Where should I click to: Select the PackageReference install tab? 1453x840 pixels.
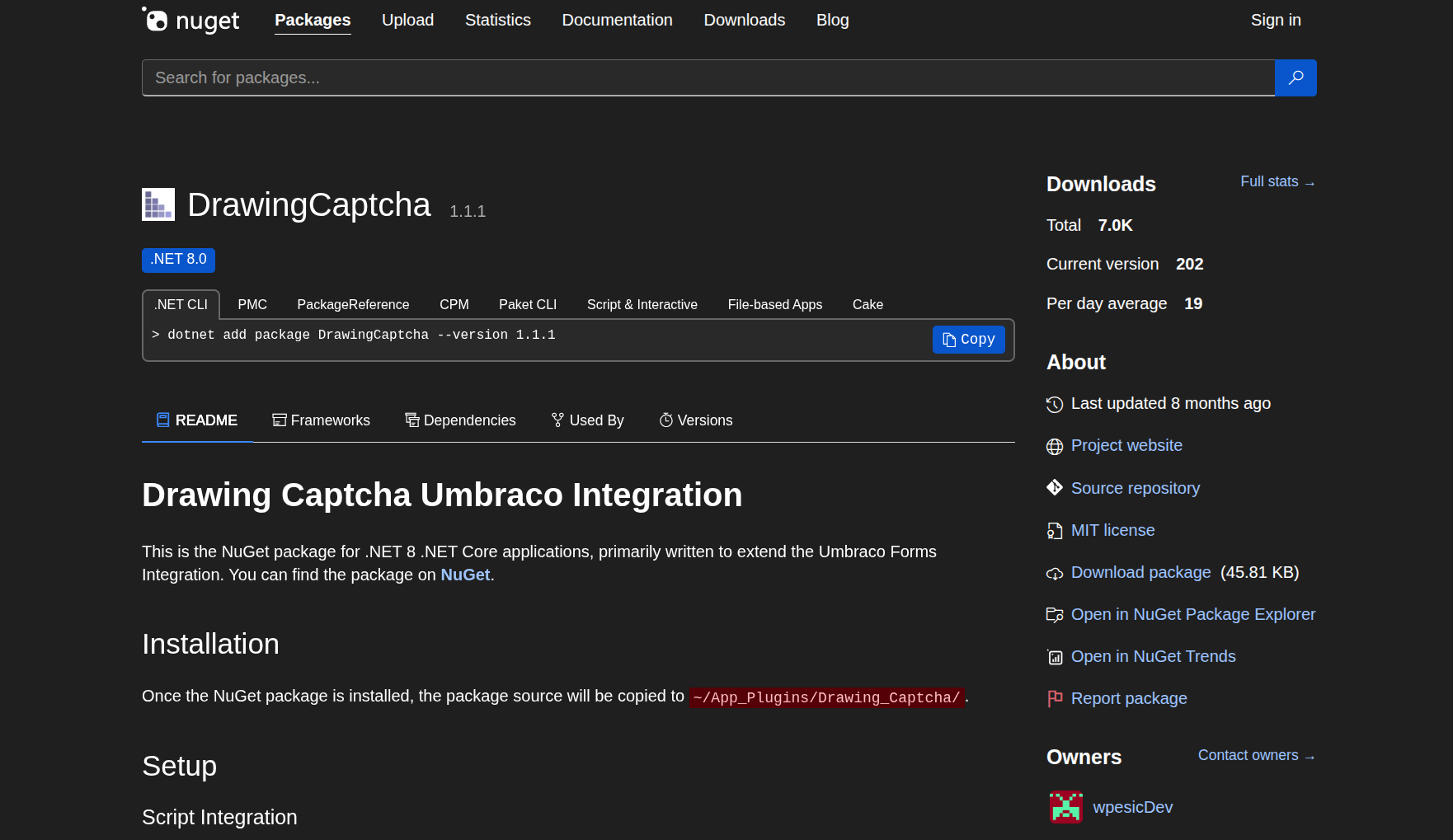[353, 304]
